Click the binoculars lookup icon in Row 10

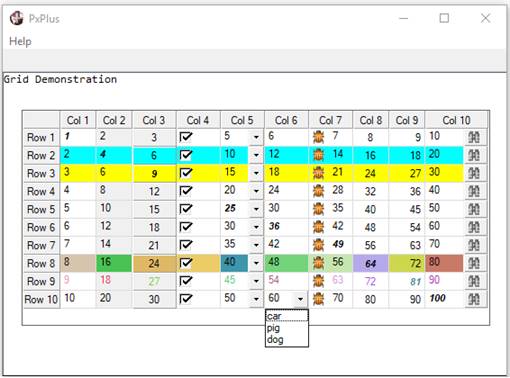click(x=474, y=299)
